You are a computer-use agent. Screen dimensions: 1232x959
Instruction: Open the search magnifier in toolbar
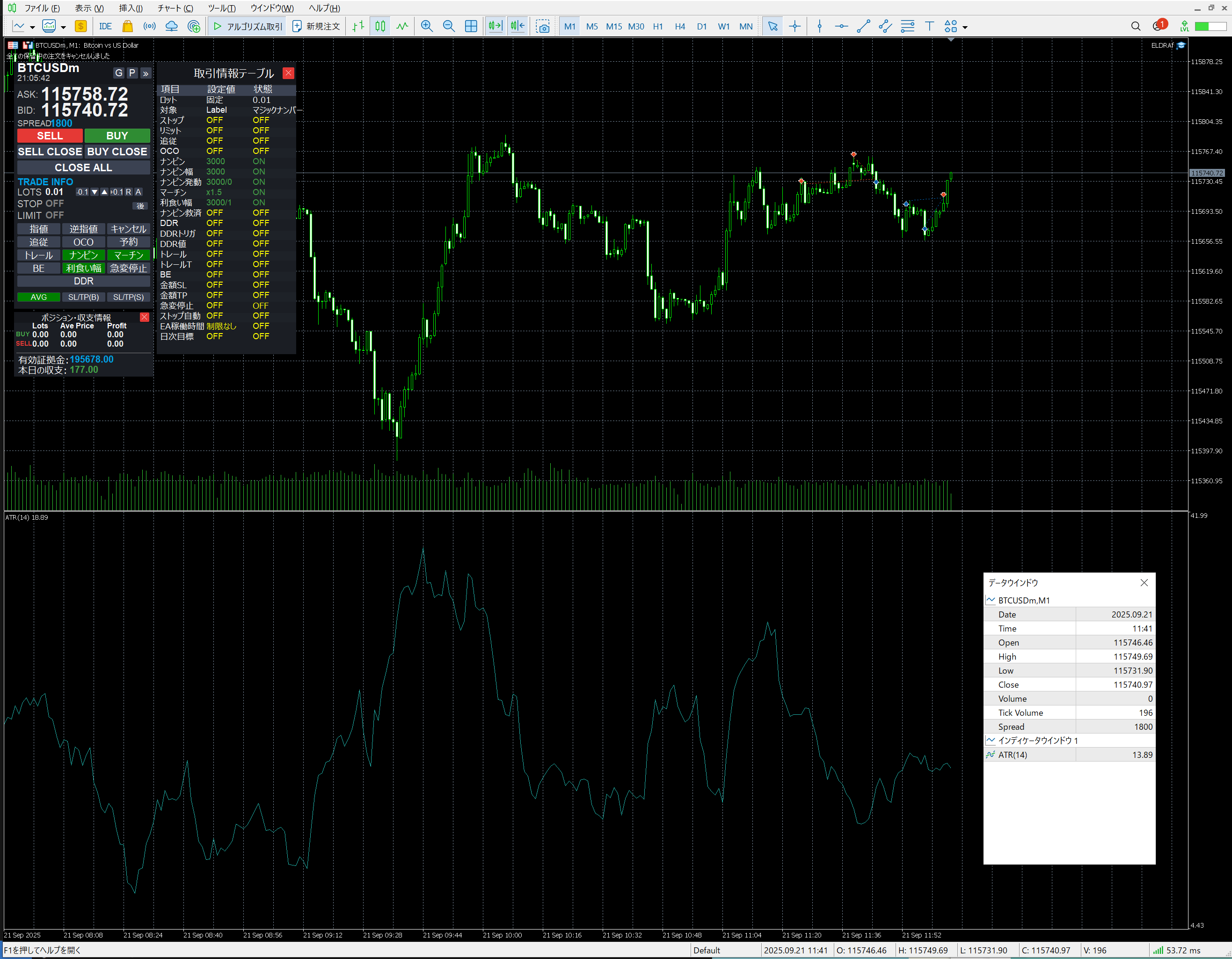click(1136, 26)
